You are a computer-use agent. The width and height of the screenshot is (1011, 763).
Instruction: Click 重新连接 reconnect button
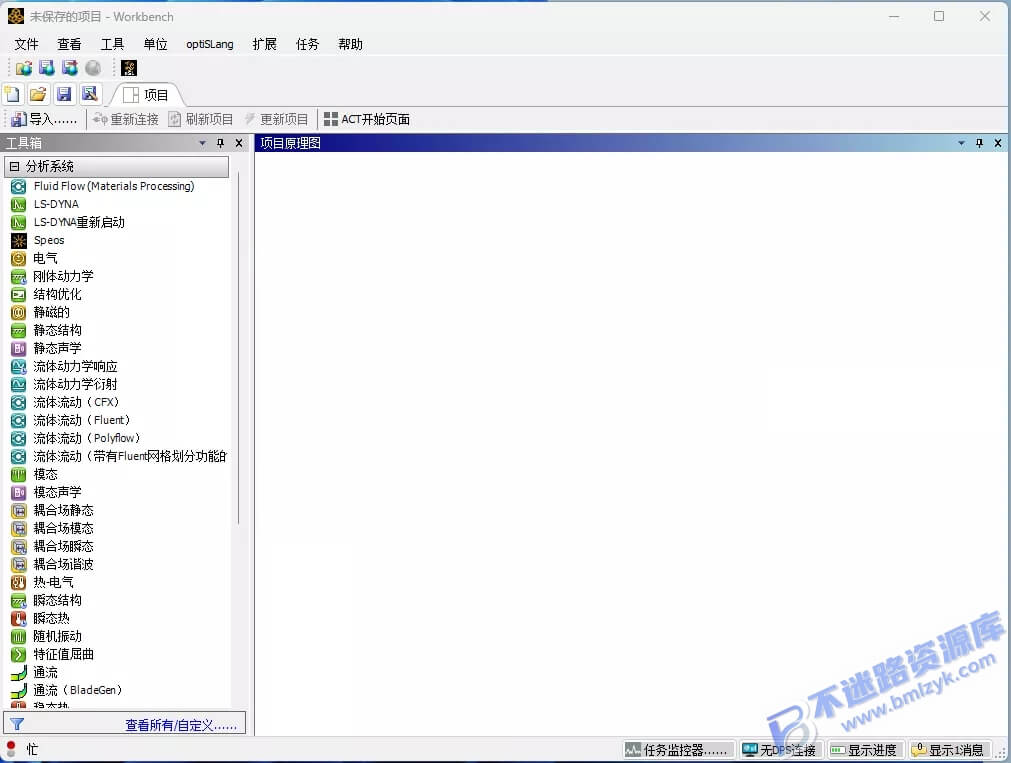[125, 119]
